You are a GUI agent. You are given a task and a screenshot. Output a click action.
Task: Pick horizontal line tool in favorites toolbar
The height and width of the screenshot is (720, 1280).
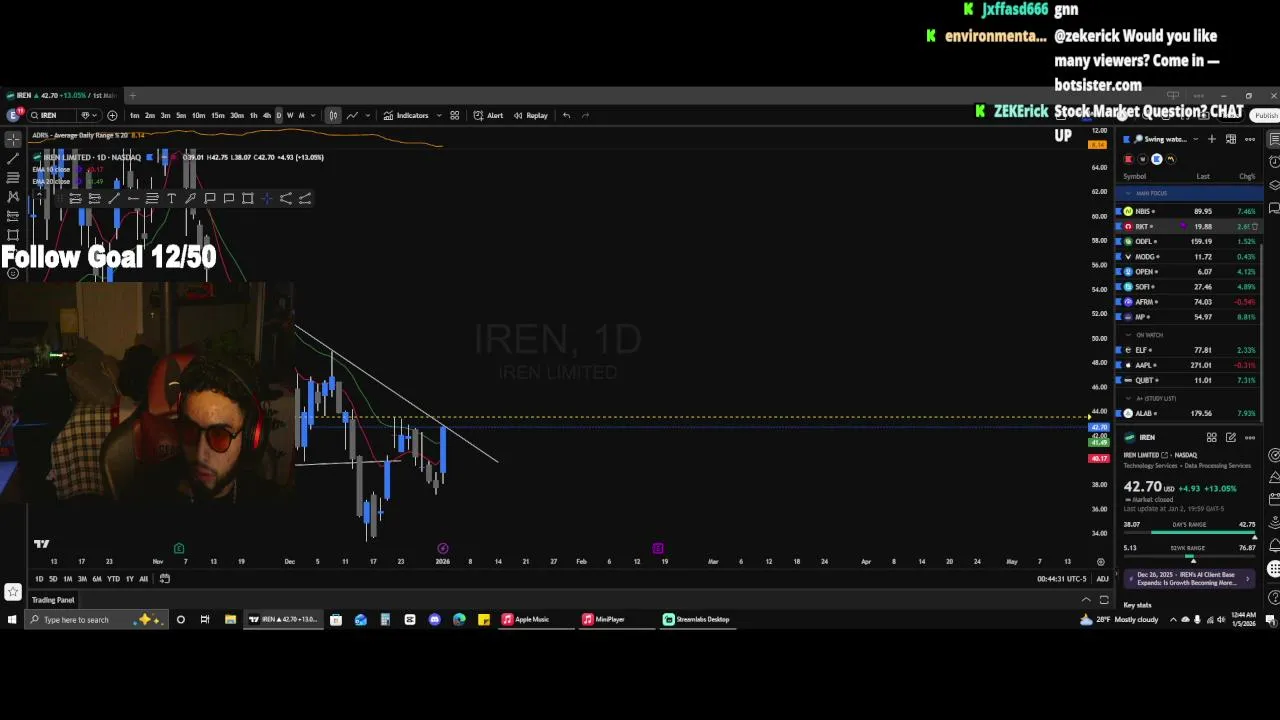[x=133, y=198]
